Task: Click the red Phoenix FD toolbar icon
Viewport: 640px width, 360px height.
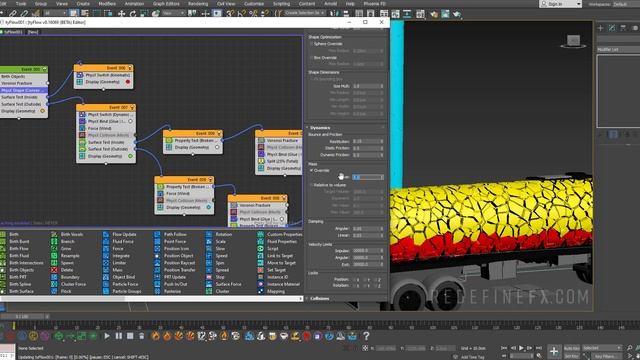Action: 307,336
